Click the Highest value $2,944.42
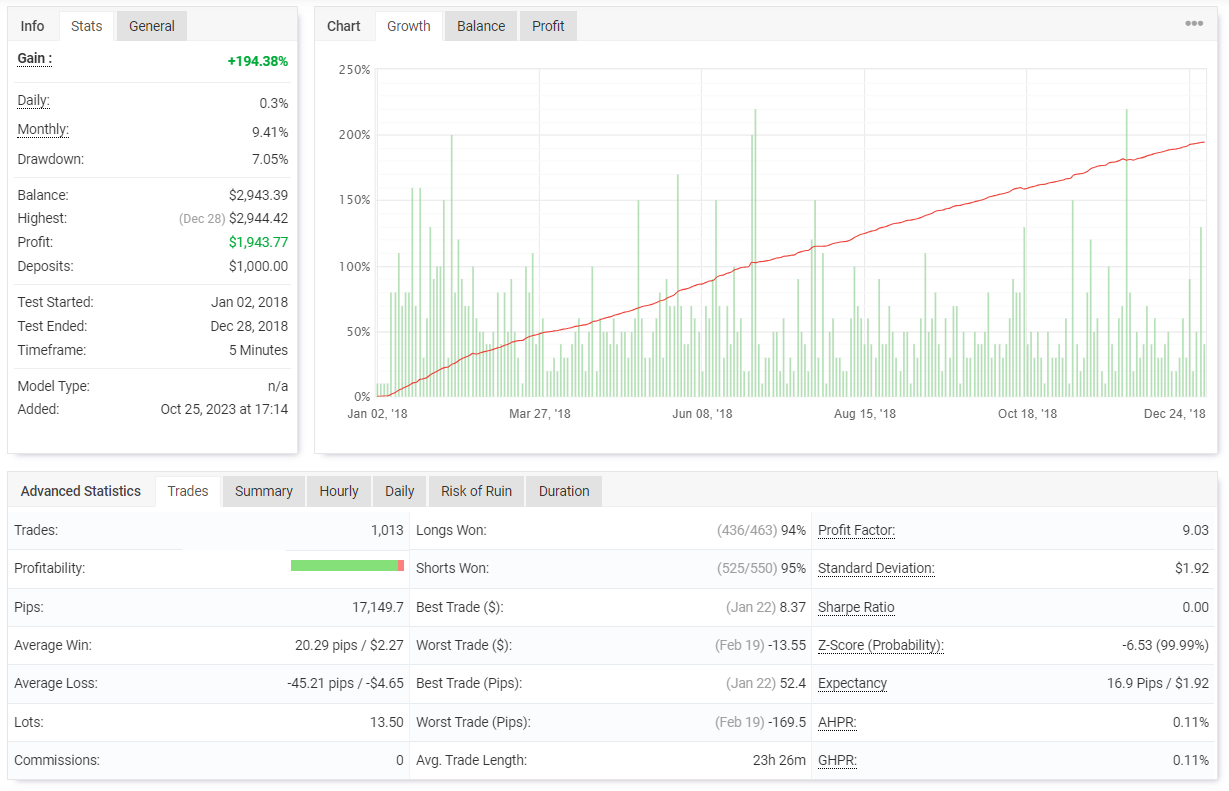The image size is (1229, 791). [258, 218]
